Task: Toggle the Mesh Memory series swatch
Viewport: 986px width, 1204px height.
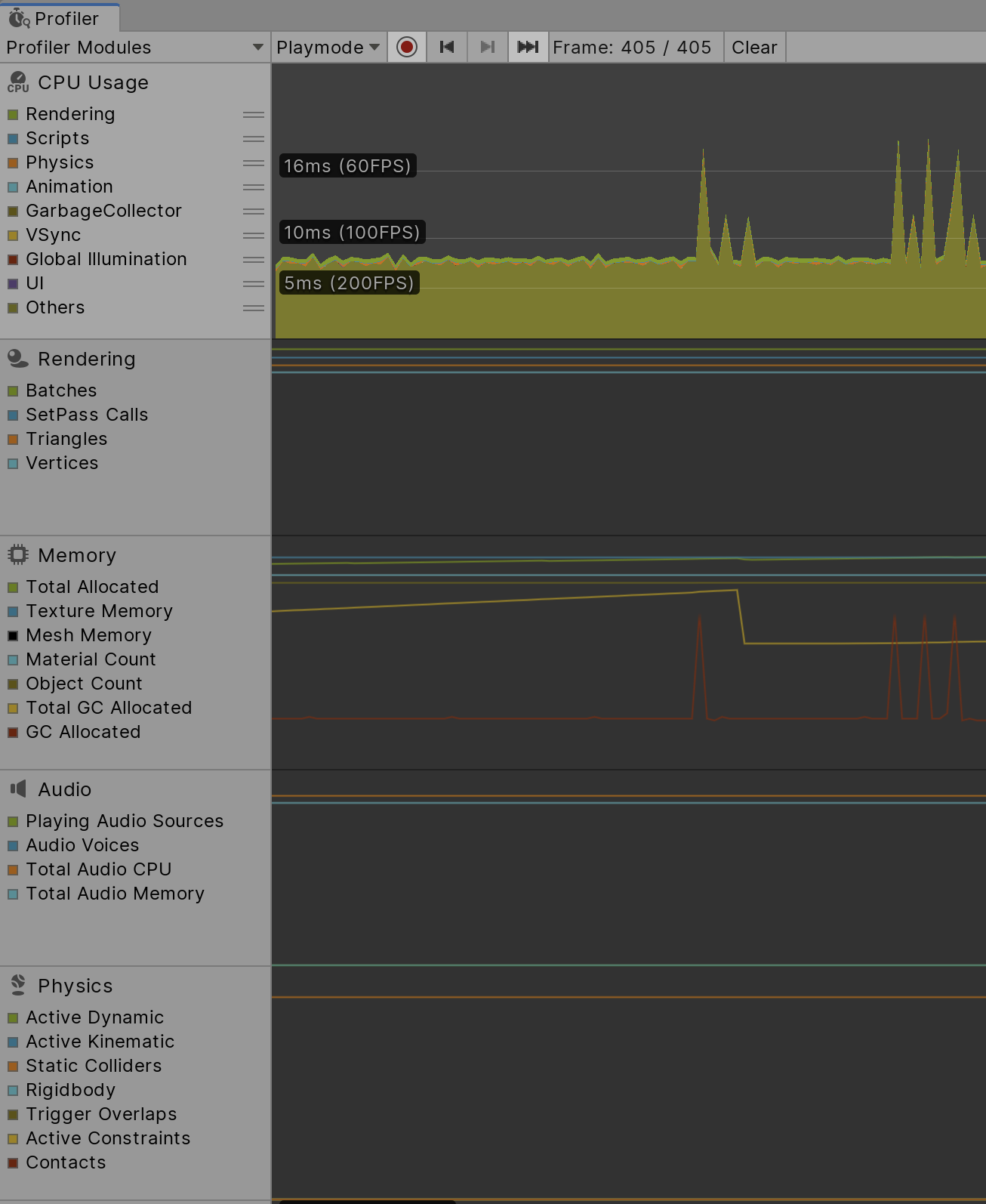Action: point(13,636)
